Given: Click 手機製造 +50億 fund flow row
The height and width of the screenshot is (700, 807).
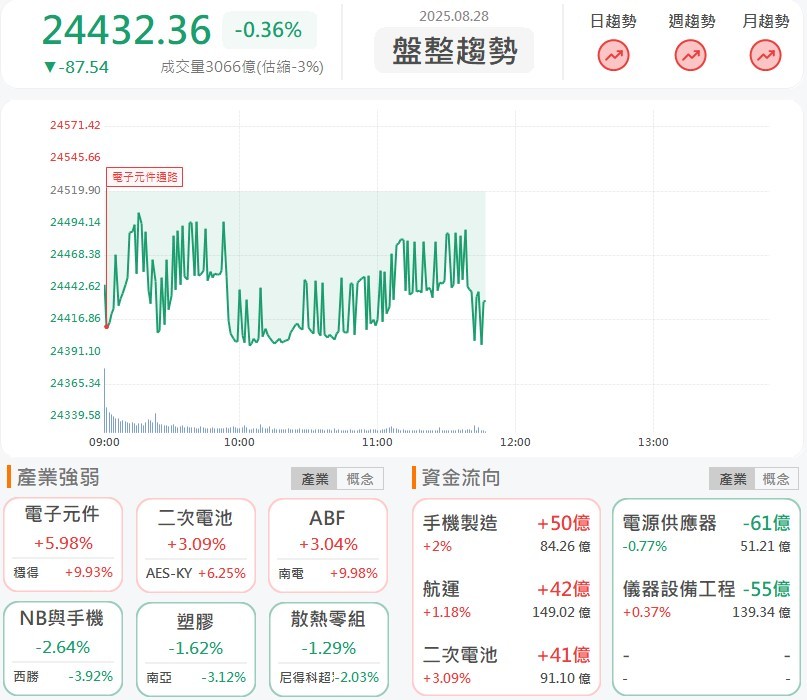Looking at the screenshot, I should 506,534.
